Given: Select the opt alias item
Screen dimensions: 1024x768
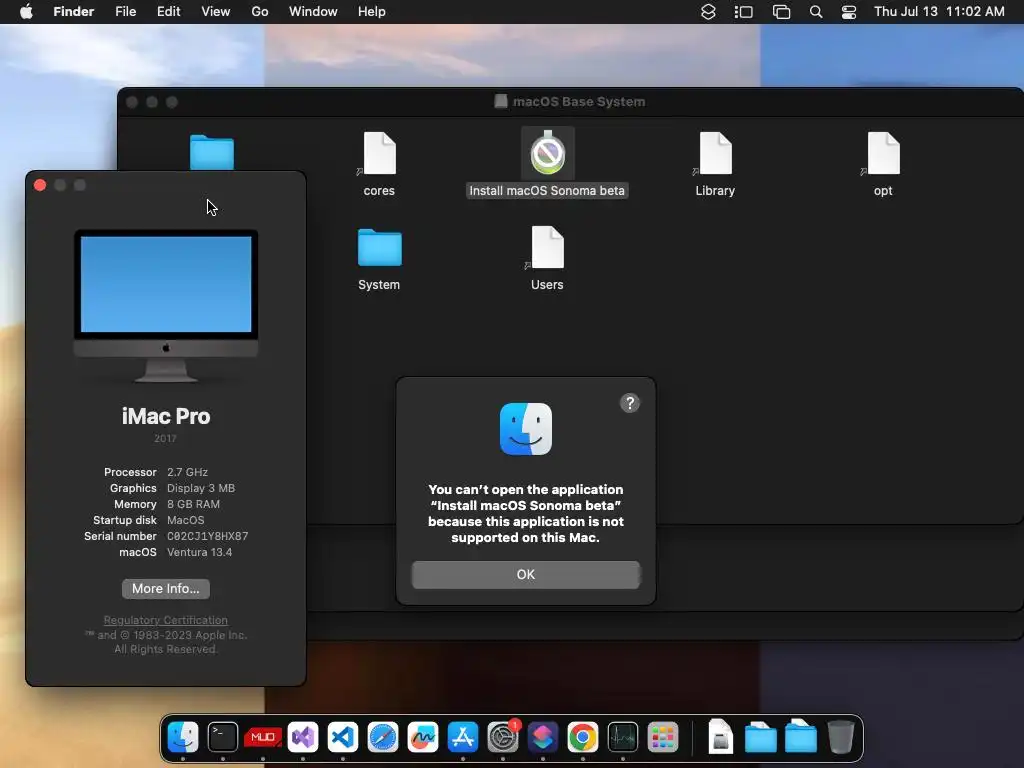Looking at the screenshot, I should tap(883, 163).
